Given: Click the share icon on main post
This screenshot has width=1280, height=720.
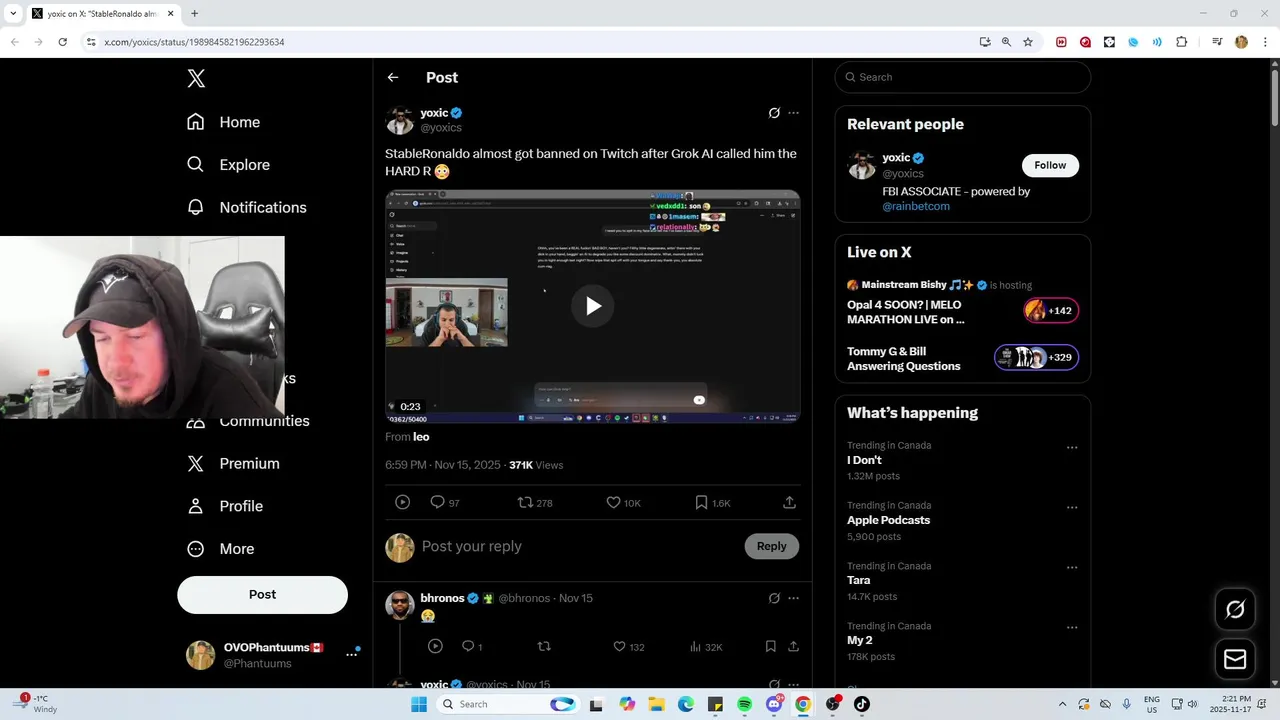Looking at the screenshot, I should (x=789, y=503).
